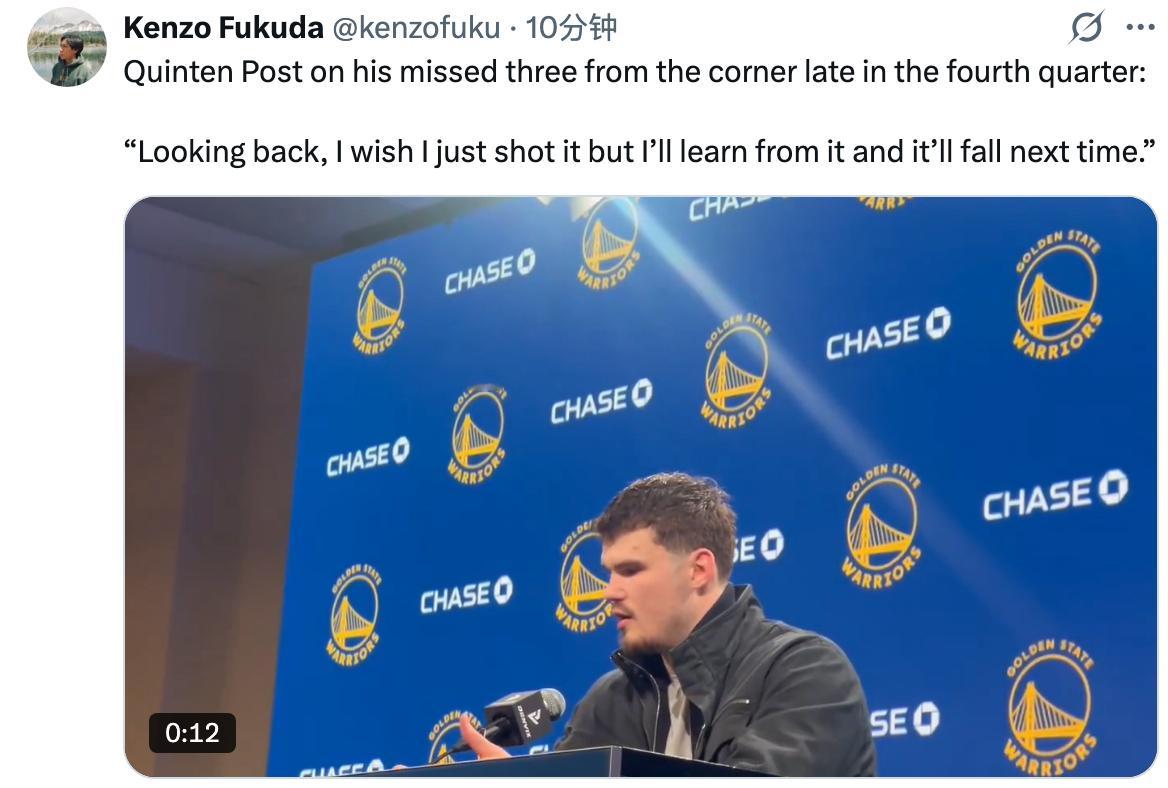Open the @kenzofuku handle link

click(415, 28)
